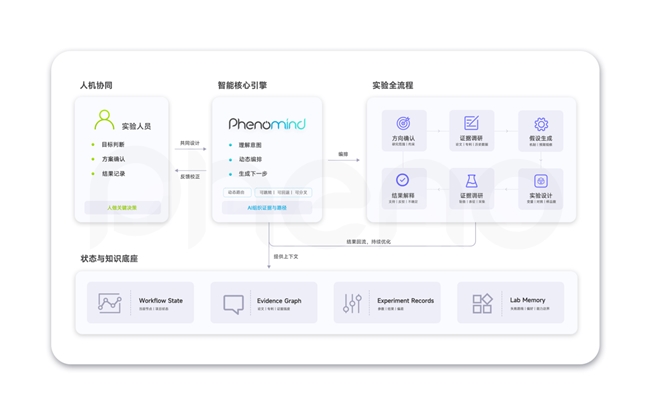Image resolution: width=650 pixels, height=416 pixels.
Task: Click the sliders icon beside Experiment Records
Action: (352, 303)
